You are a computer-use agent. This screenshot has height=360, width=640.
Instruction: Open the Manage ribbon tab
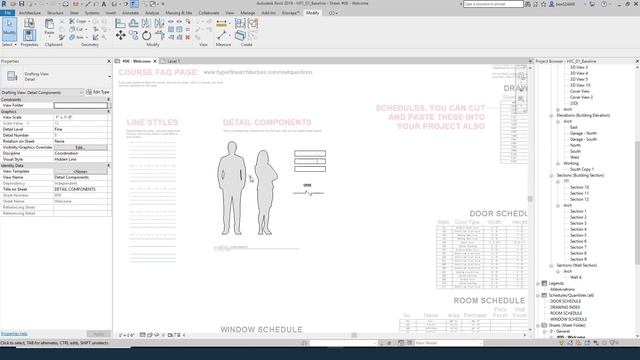248,13
